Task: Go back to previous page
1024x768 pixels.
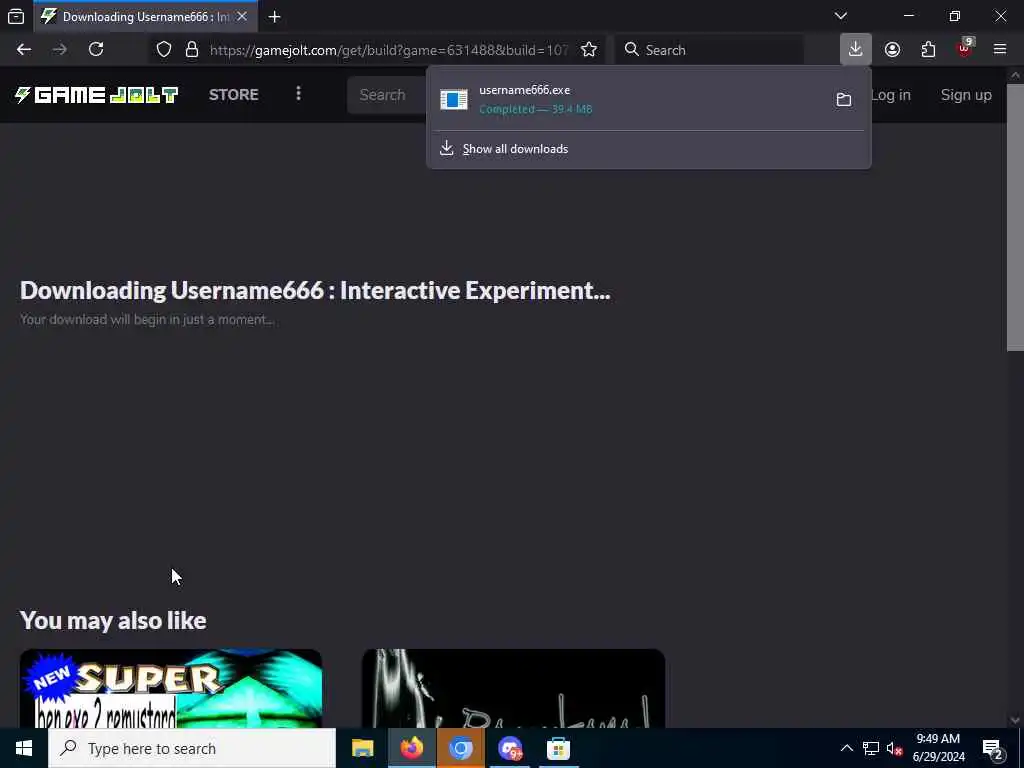Action: tap(24, 50)
